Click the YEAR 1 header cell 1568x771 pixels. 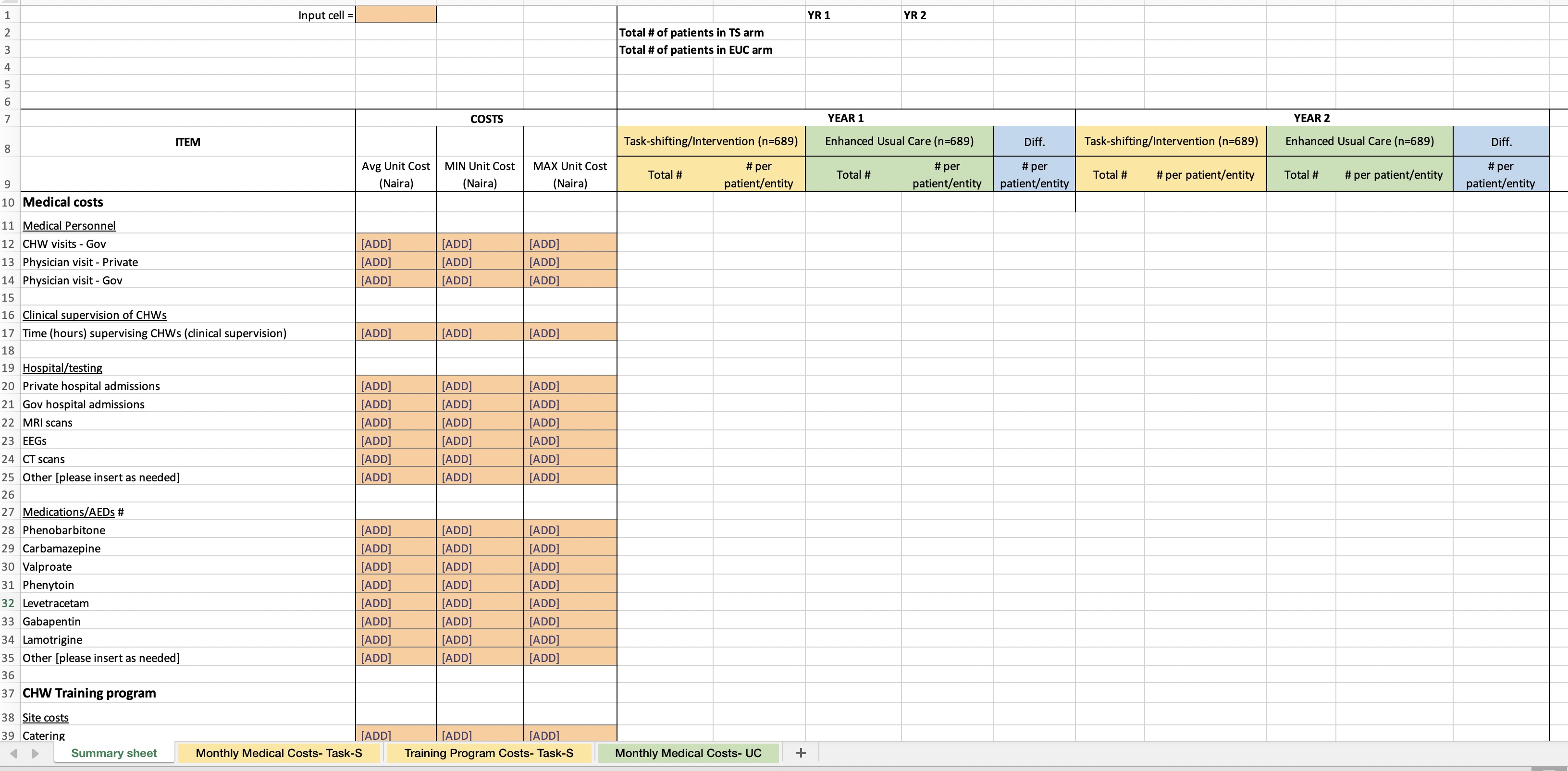[x=845, y=118]
